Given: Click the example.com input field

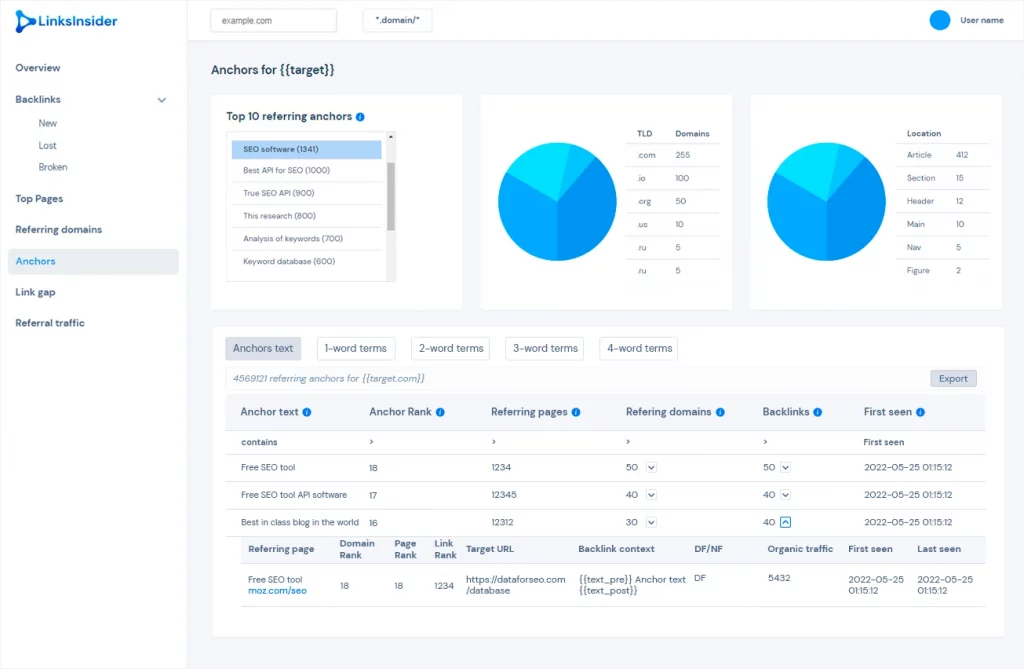Looking at the screenshot, I should [274, 21].
